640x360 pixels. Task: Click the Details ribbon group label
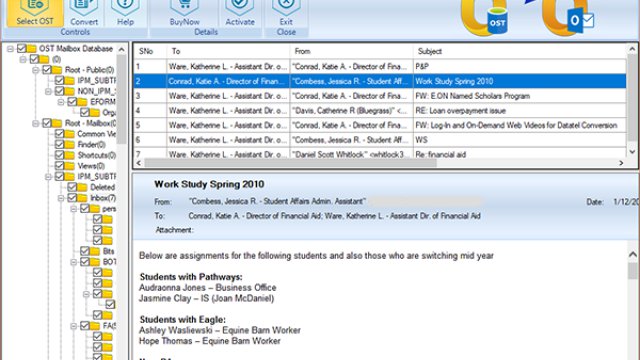pos(206,32)
